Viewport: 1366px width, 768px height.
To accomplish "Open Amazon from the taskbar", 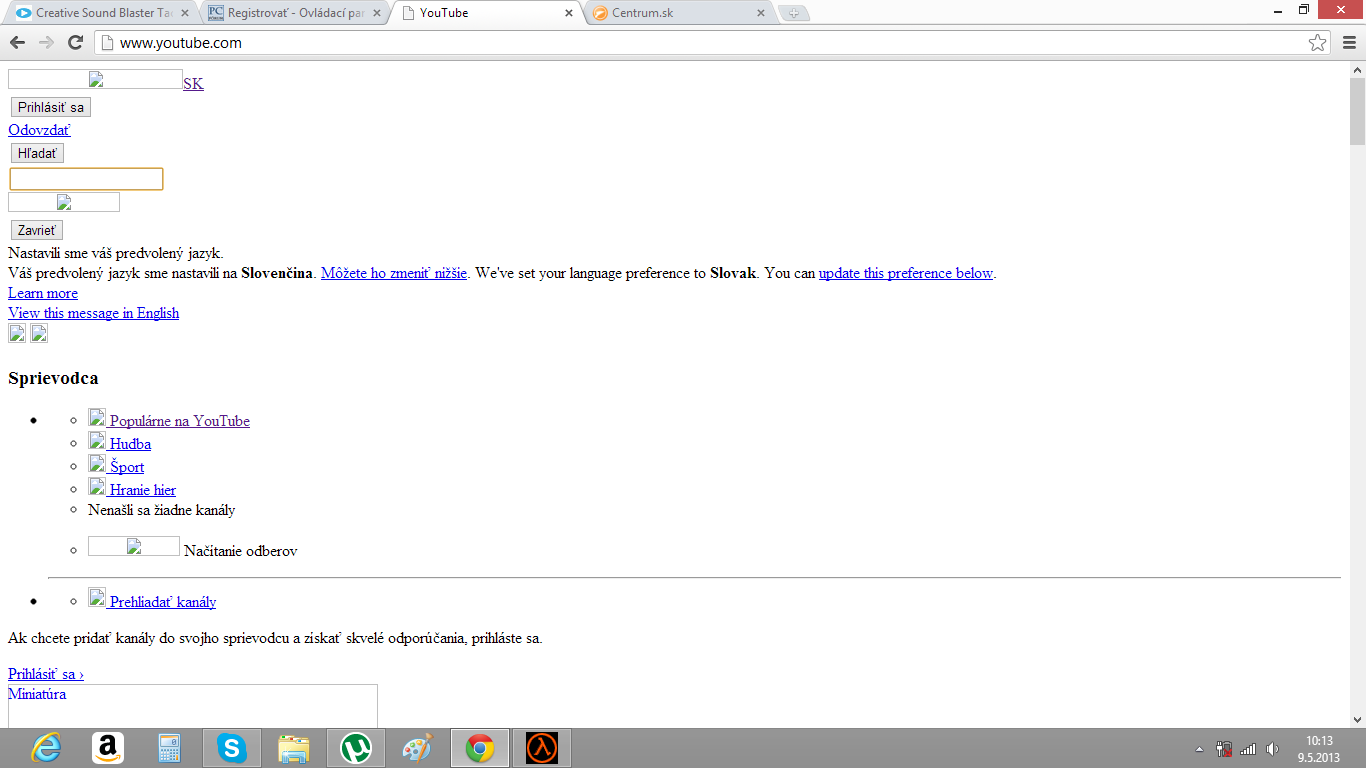I will (x=108, y=748).
